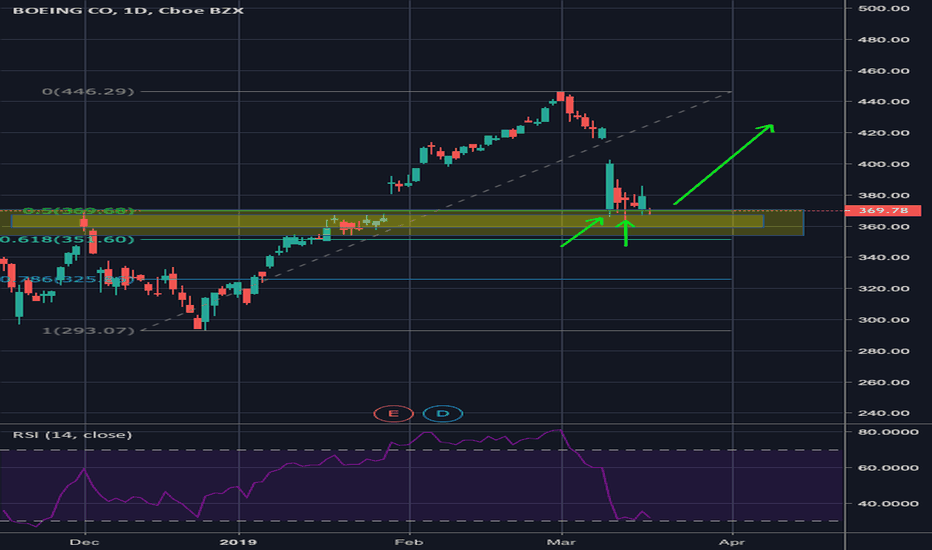
Task: Click the 280.00 price axis label
Action: coord(883,351)
